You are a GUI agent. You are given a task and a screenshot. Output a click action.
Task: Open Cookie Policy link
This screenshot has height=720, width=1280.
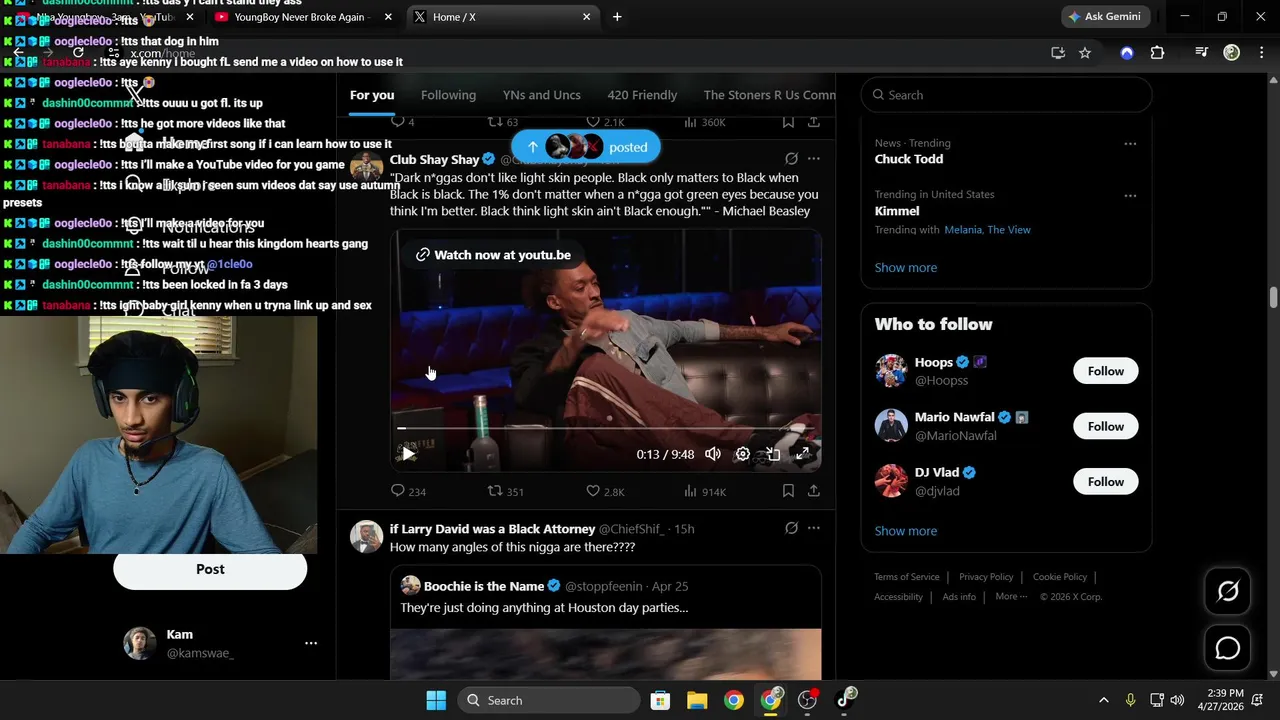(x=1060, y=577)
